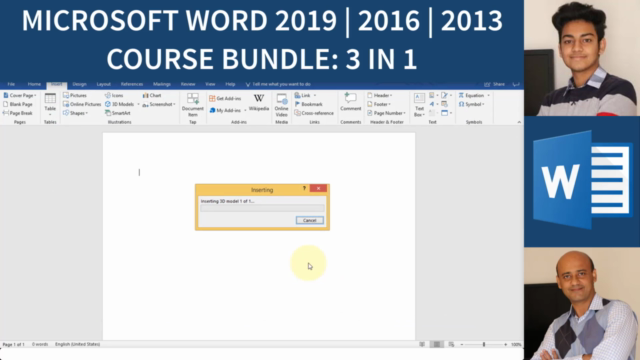Open My Add-ins
Image resolution: width=640 pixels, height=360 pixels.
225,110
